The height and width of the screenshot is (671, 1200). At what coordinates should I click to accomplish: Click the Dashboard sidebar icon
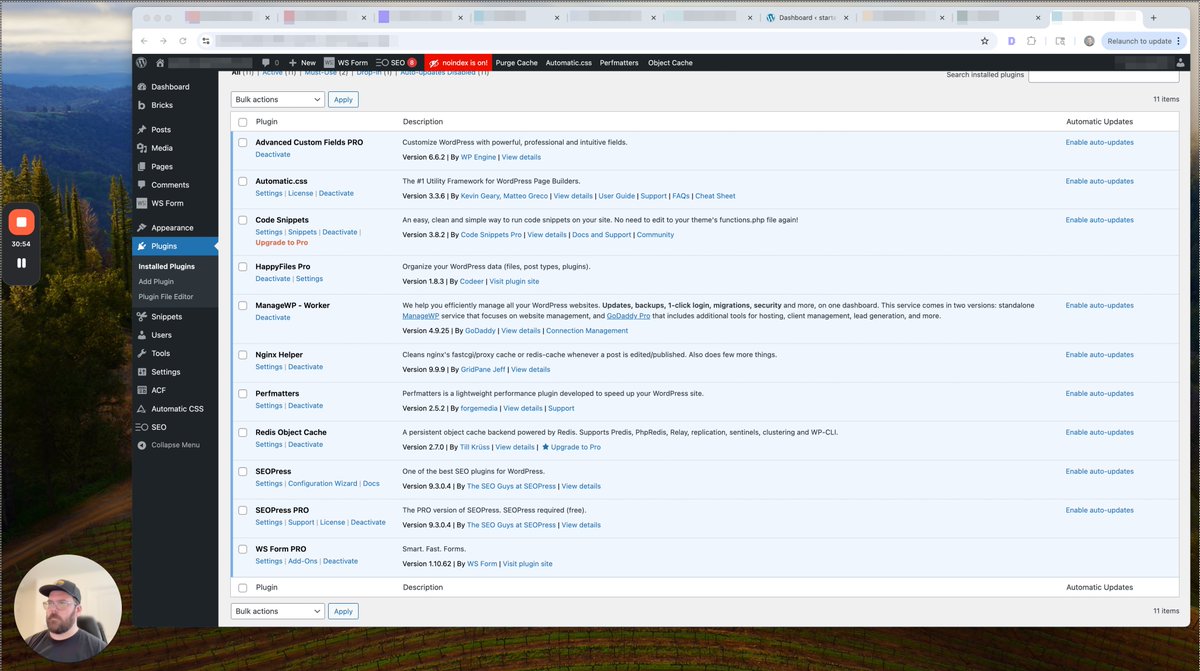pos(142,87)
